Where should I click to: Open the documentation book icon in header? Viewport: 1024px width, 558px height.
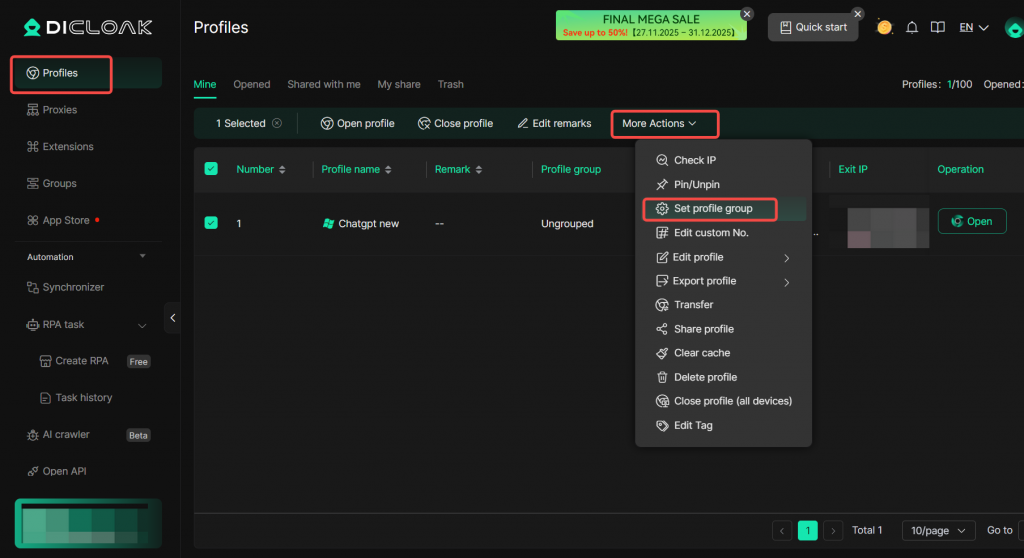(x=937, y=28)
